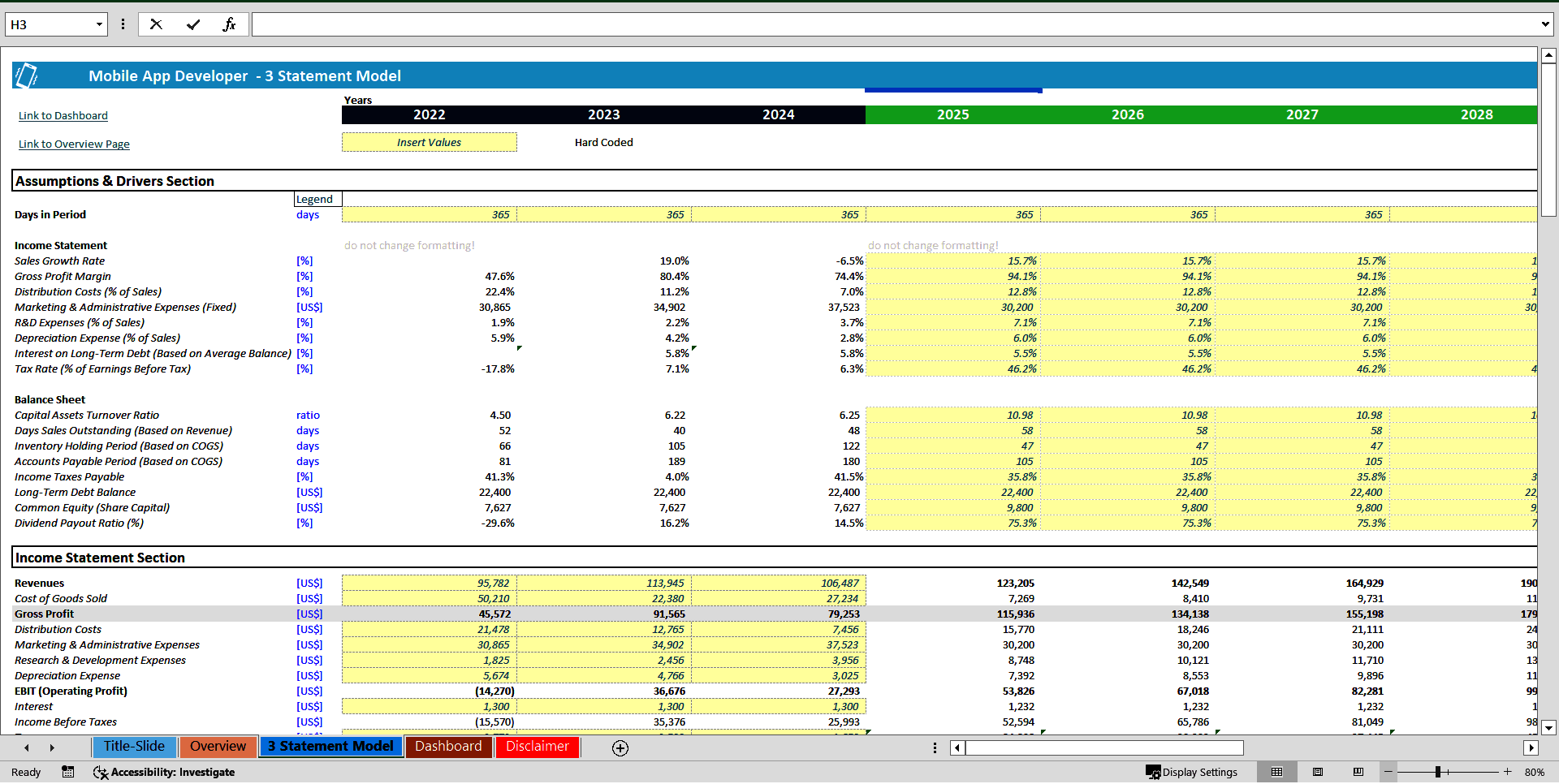Zoom in with the plus icon
Viewport: 1559px width, 784px height.
(x=1508, y=772)
